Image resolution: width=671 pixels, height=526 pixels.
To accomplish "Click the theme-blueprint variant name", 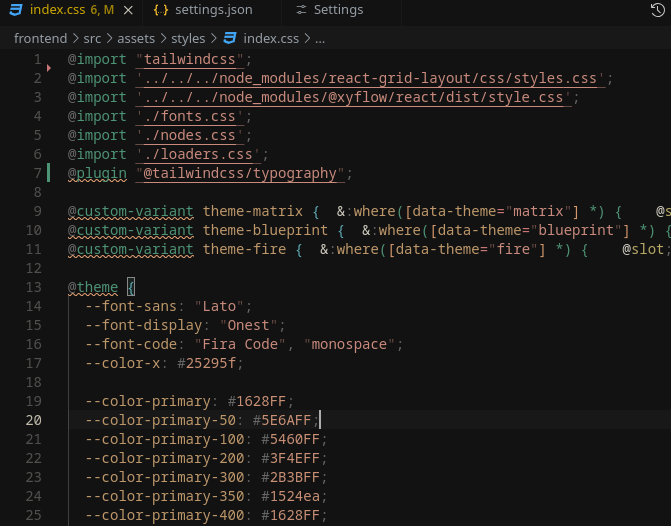I will (265, 230).
